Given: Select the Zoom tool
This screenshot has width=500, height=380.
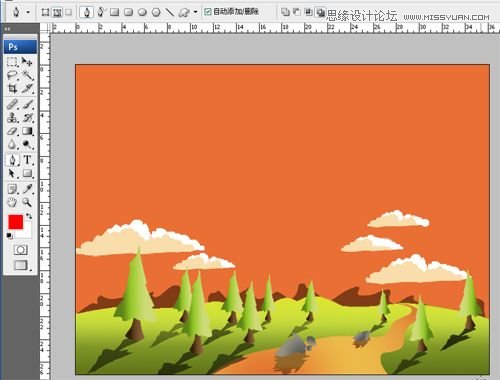Looking at the screenshot, I should click(27, 202).
